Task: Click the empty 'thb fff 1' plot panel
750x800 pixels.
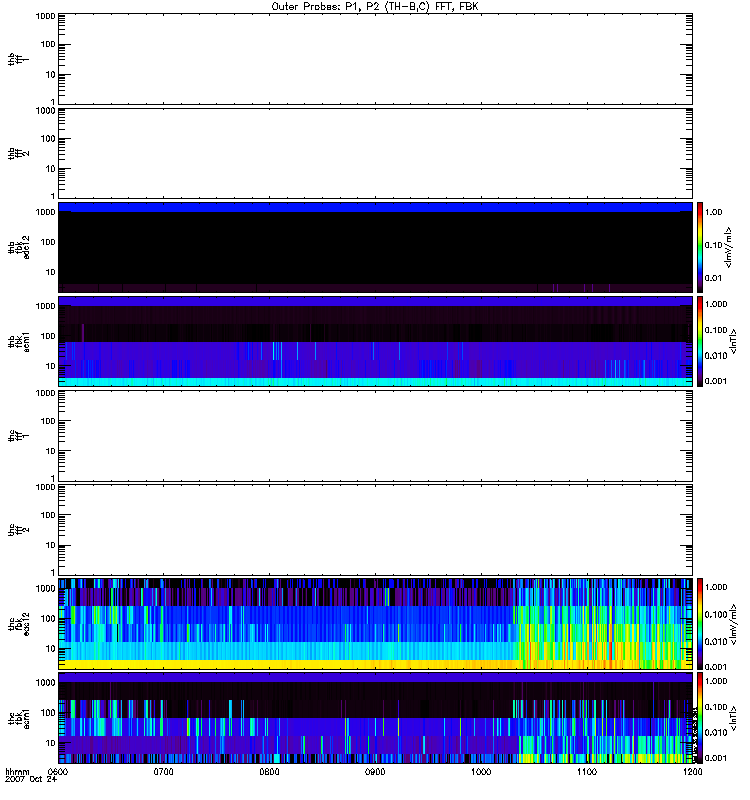Action: pyautogui.click(x=375, y=59)
